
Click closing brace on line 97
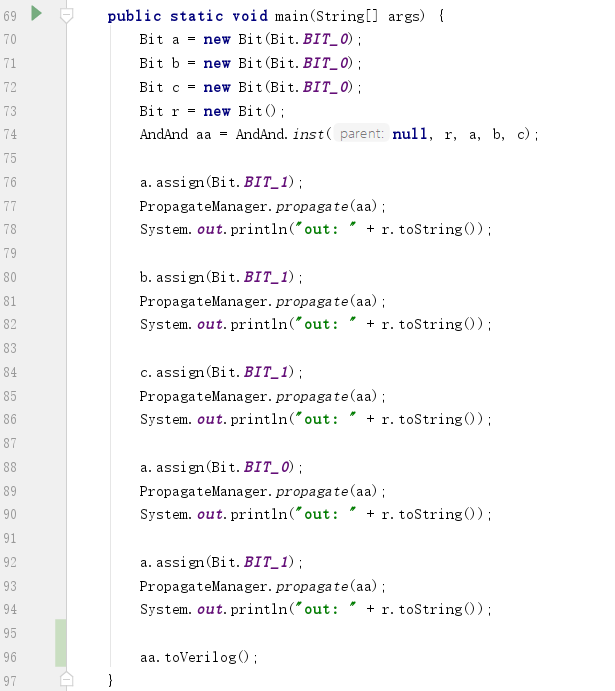pos(111,680)
